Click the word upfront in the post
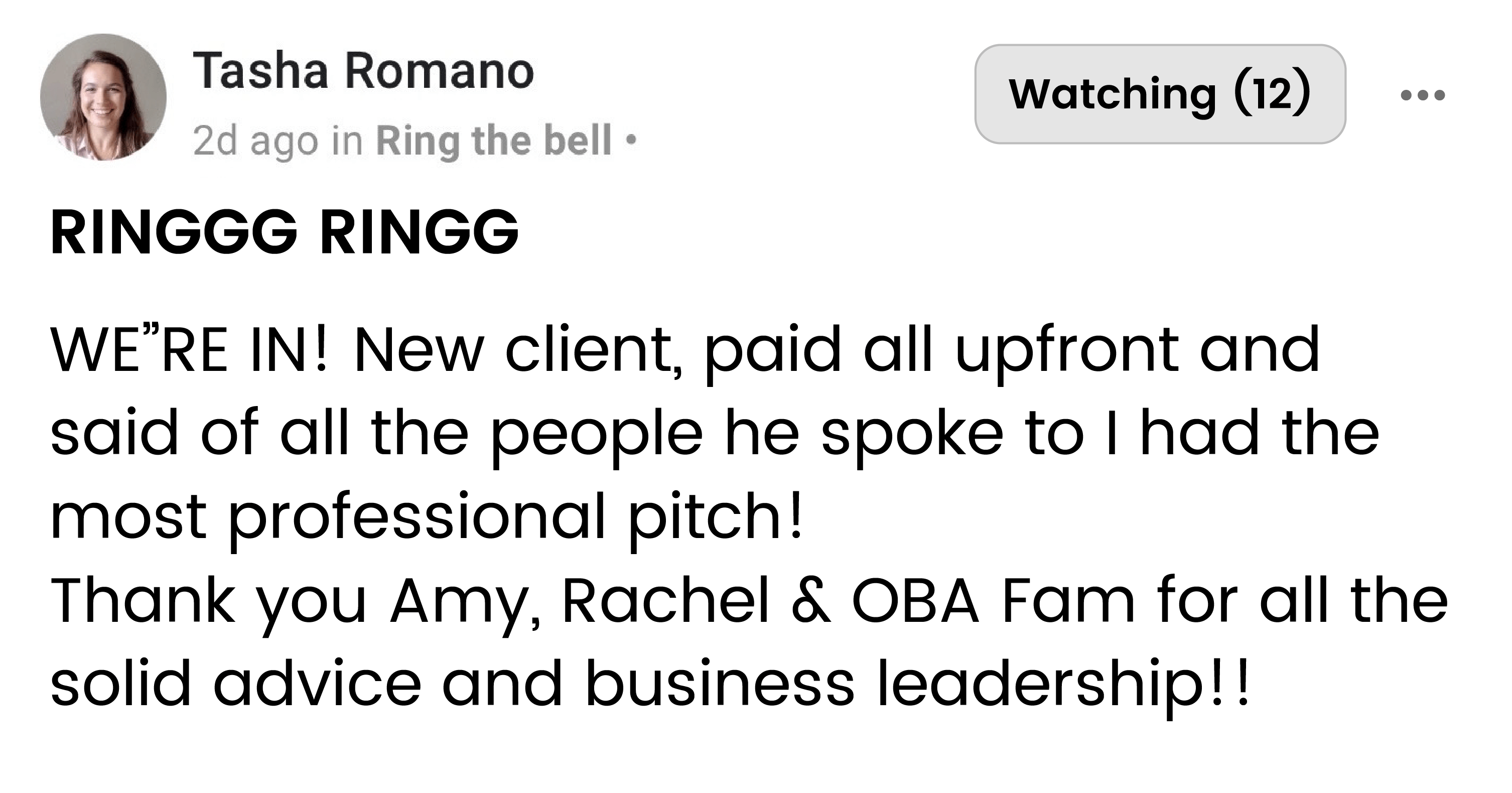Image resolution: width=1512 pixels, height=793 pixels. [1066, 353]
